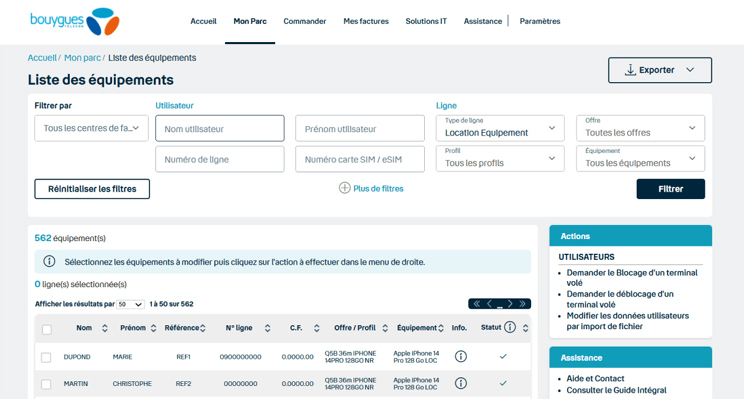The height and width of the screenshot is (399, 744).
Task: Sort table by Équipement column arrows
Action: [x=441, y=328]
